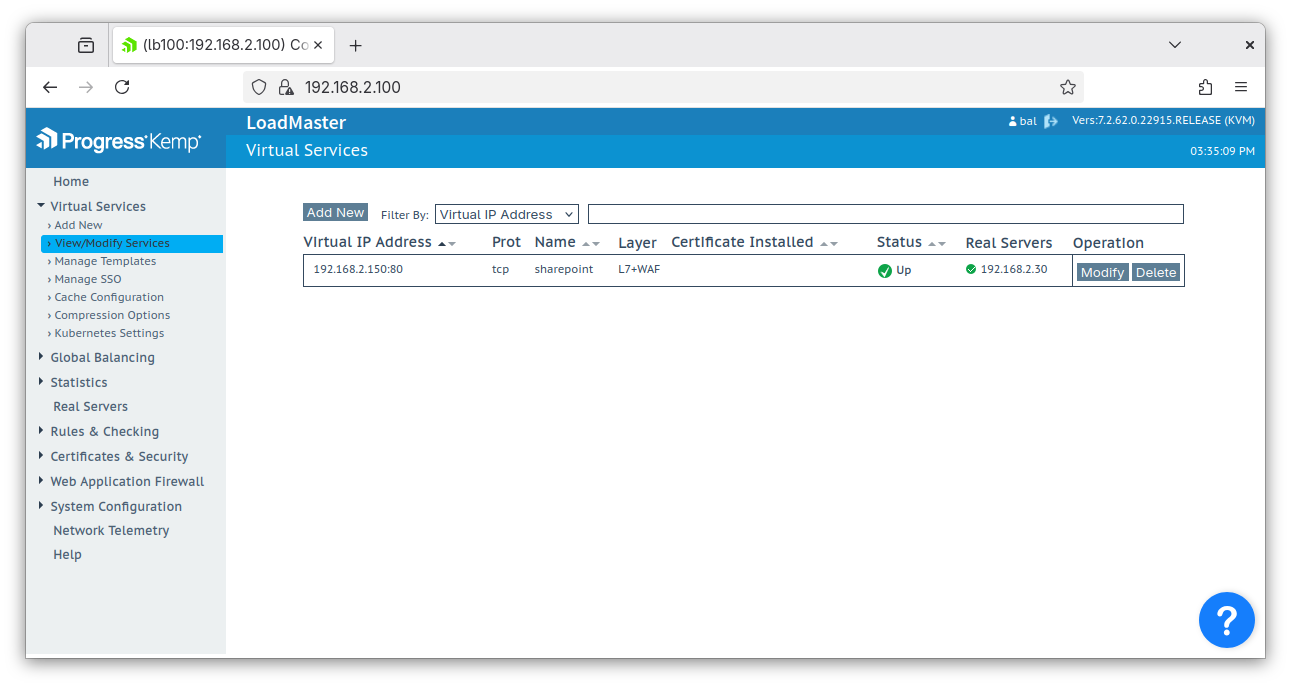Open Web Application Firewall menu item

127,481
